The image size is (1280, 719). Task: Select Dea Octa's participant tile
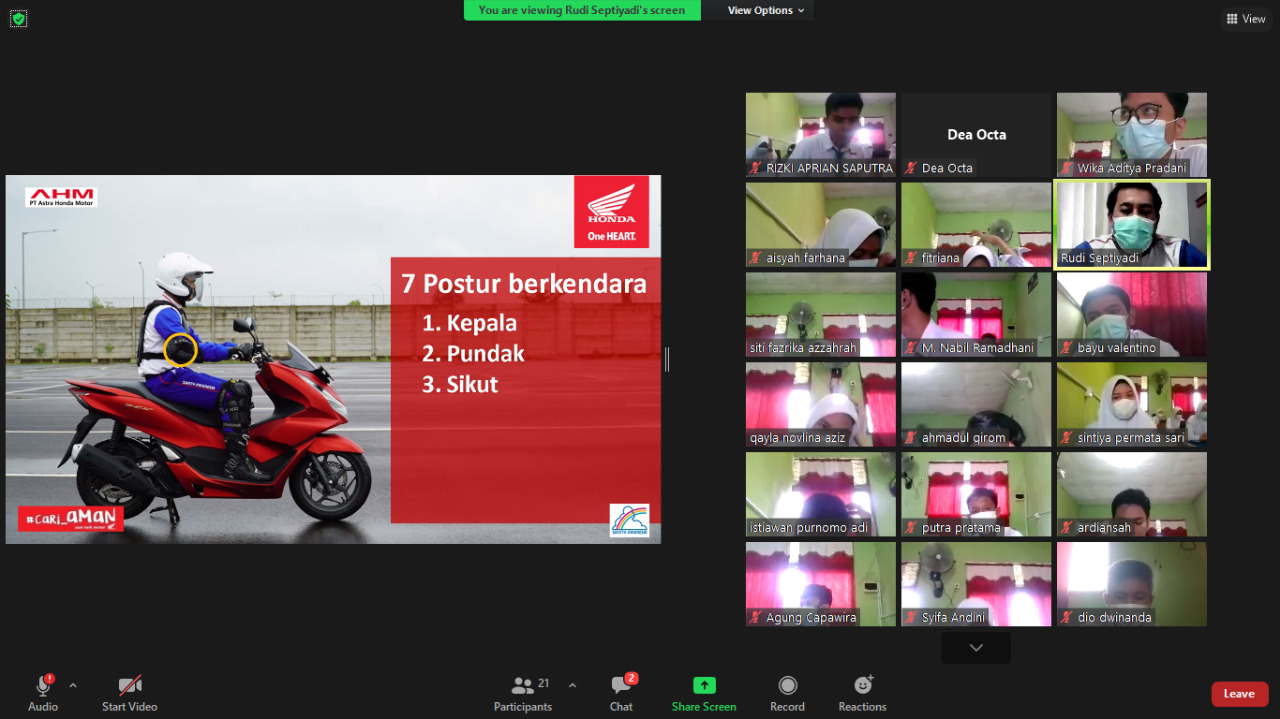(x=976, y=135)
